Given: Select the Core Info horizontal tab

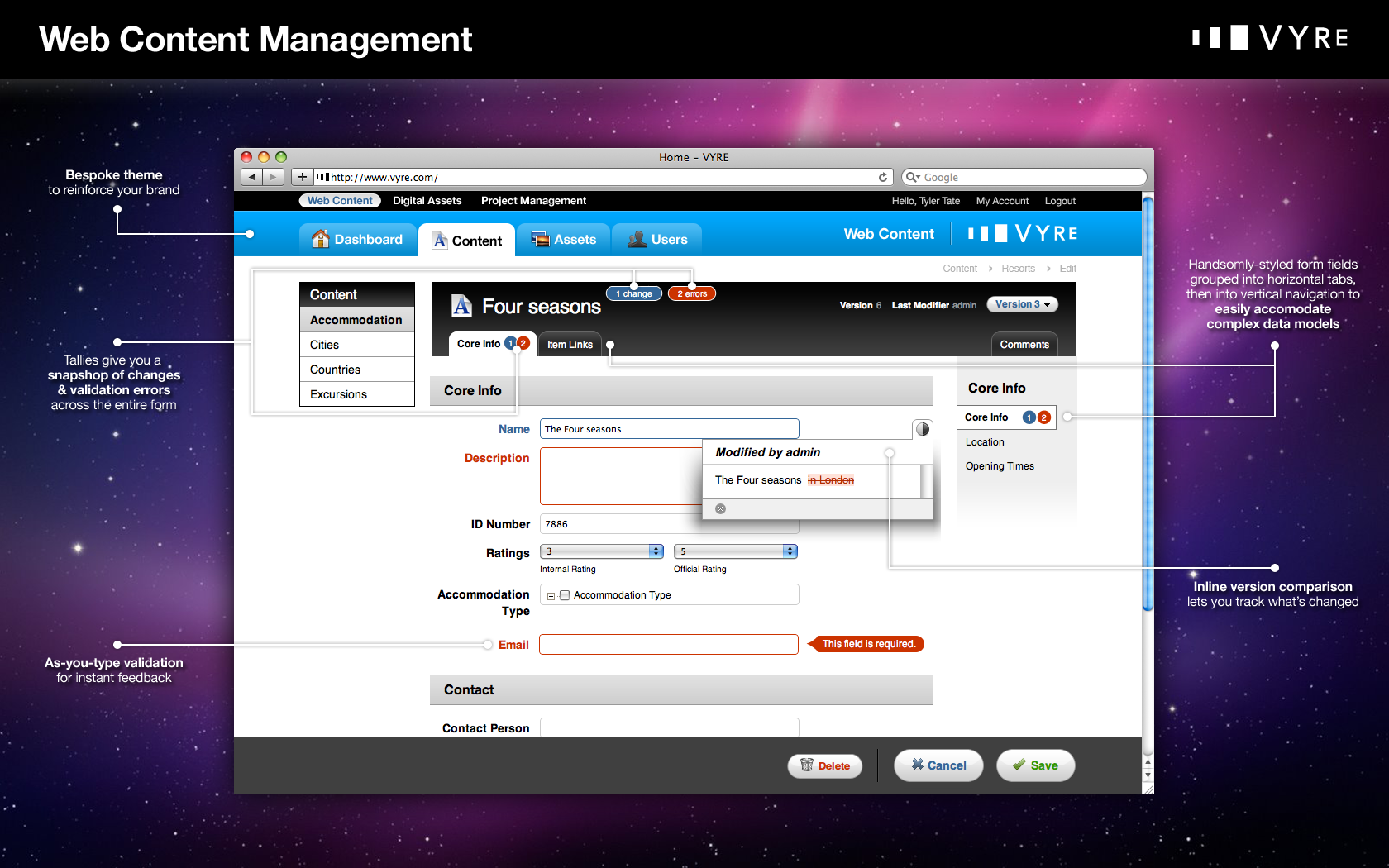Looking at the screenshot, I should click(493, 344).
